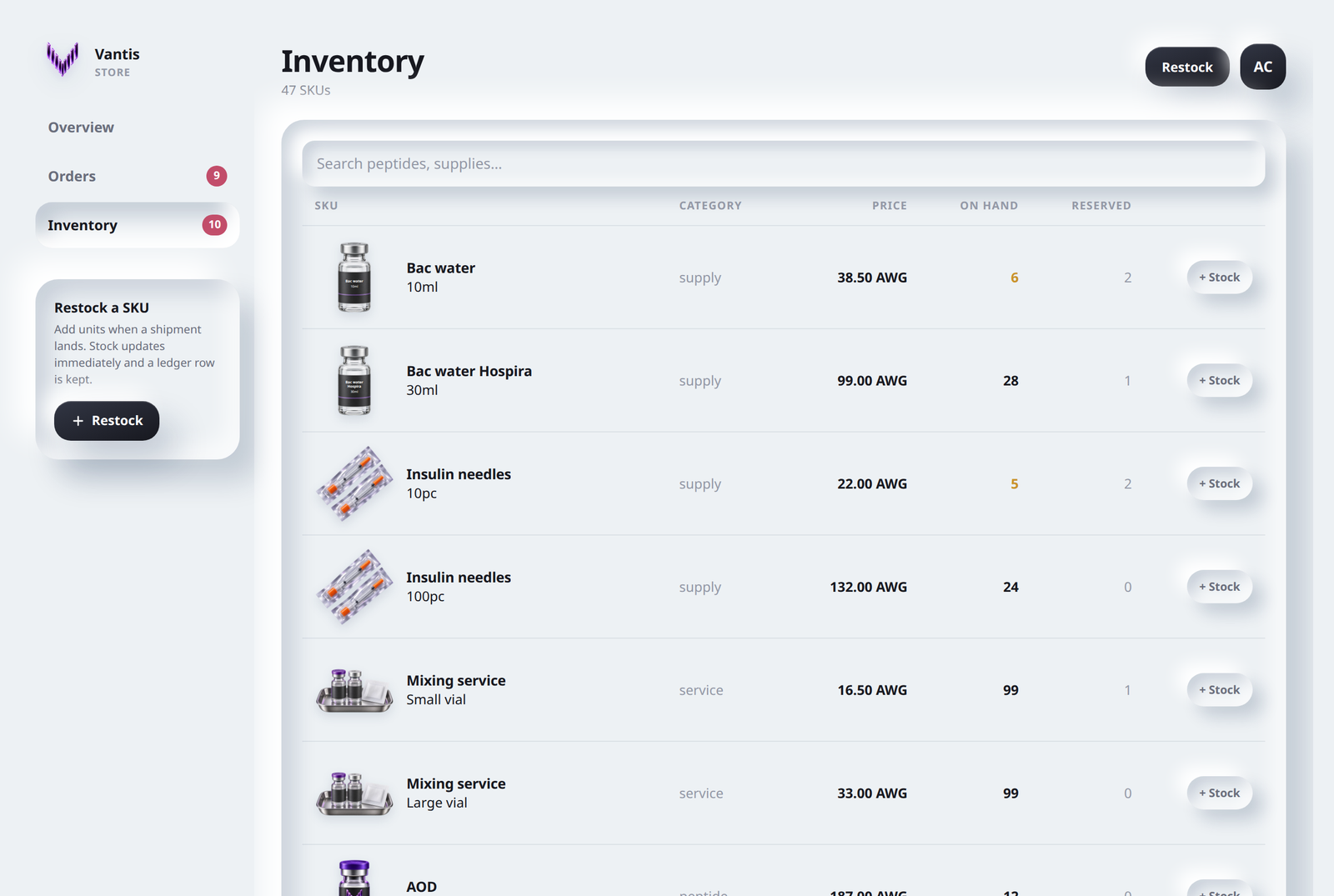Click the Insulin needles 100pc image

[x=354, y=587]
